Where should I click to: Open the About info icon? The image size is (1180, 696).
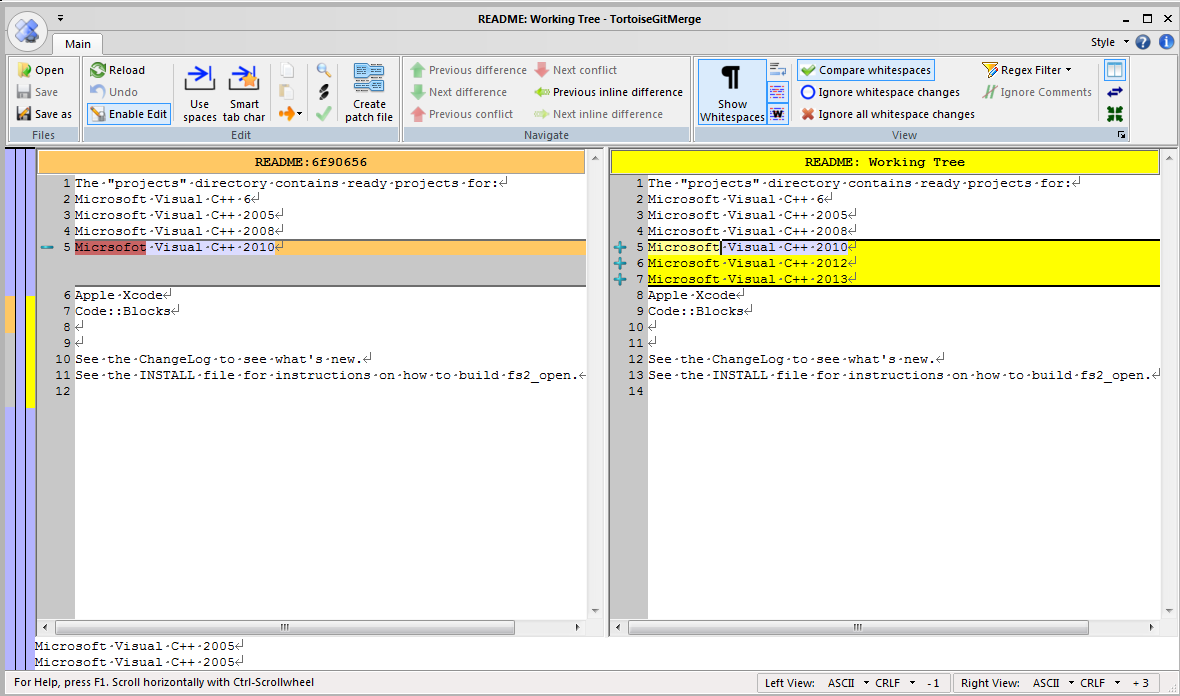pyautogui.click(x=1166, y=42)
